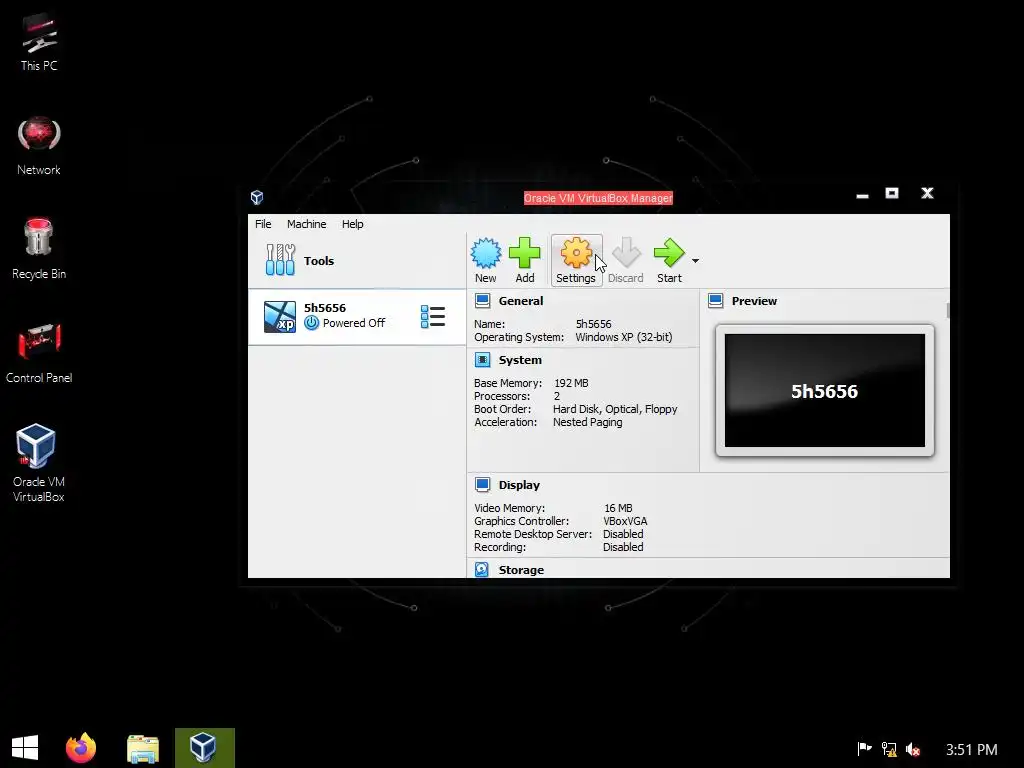Maximize the VirtualBox Manager window
Screen dimensions: 1024x768
point(892,193)
